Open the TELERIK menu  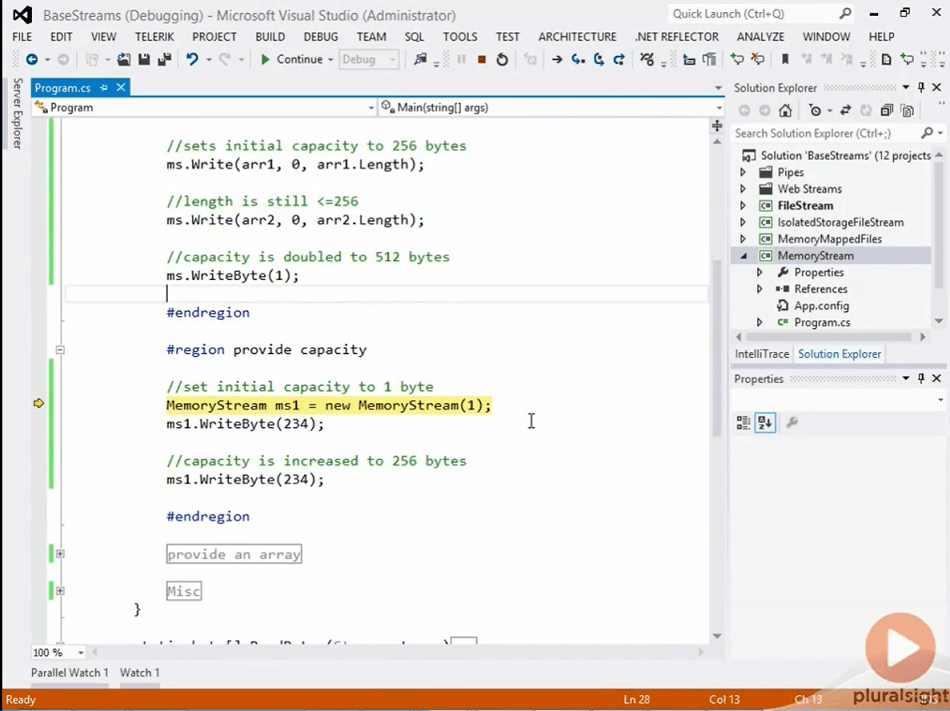point(154,36)
